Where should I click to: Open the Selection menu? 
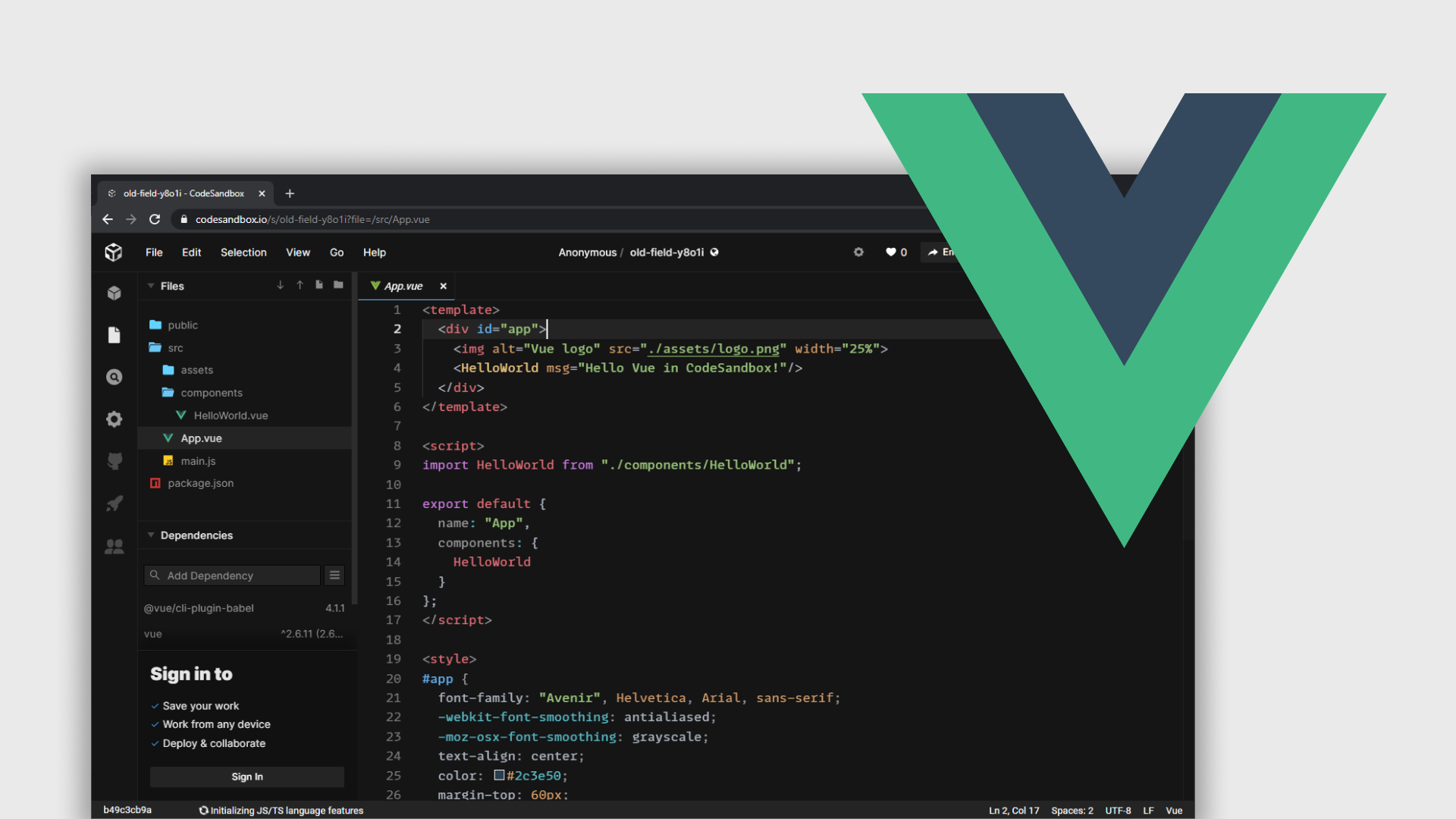243,252
